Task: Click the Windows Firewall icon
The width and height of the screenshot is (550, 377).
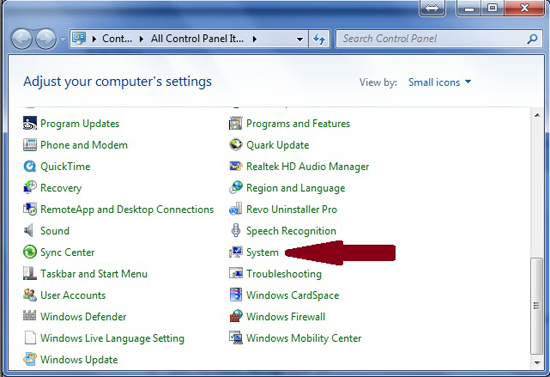Action: coord(236,316)
